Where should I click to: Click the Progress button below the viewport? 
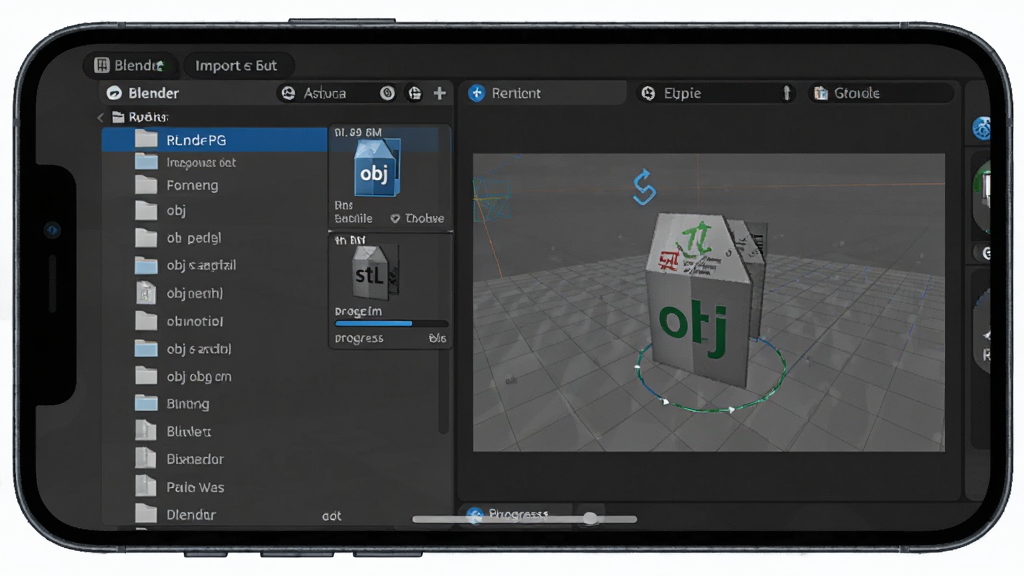pos(515,514)
